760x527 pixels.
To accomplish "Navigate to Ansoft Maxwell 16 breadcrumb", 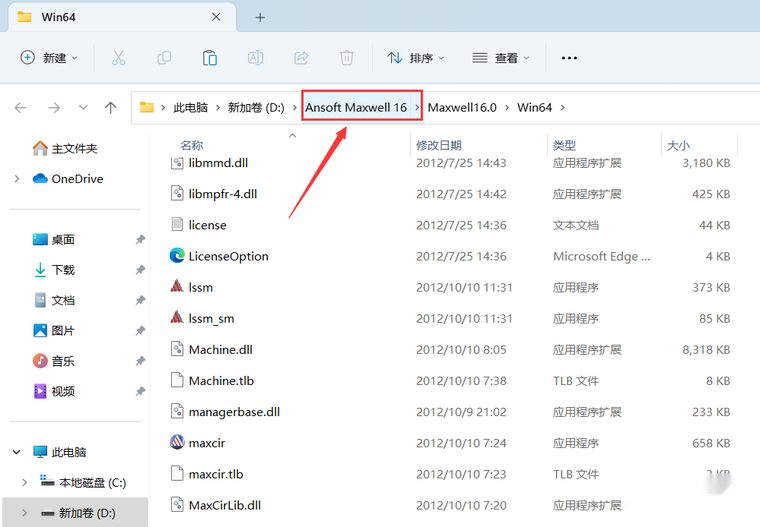I will point(356,108).
